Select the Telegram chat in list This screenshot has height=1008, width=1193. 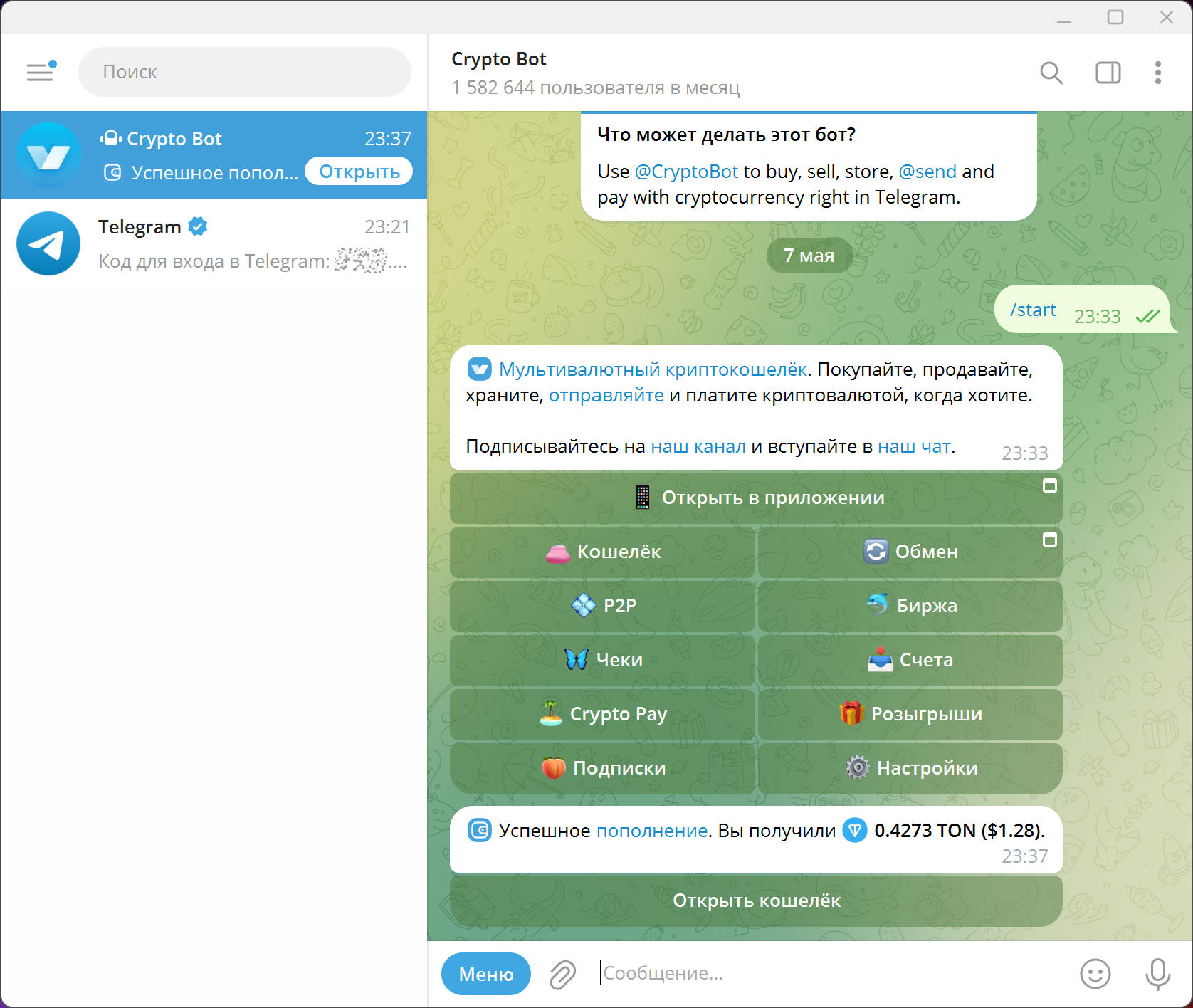click(x=214, y=243)
